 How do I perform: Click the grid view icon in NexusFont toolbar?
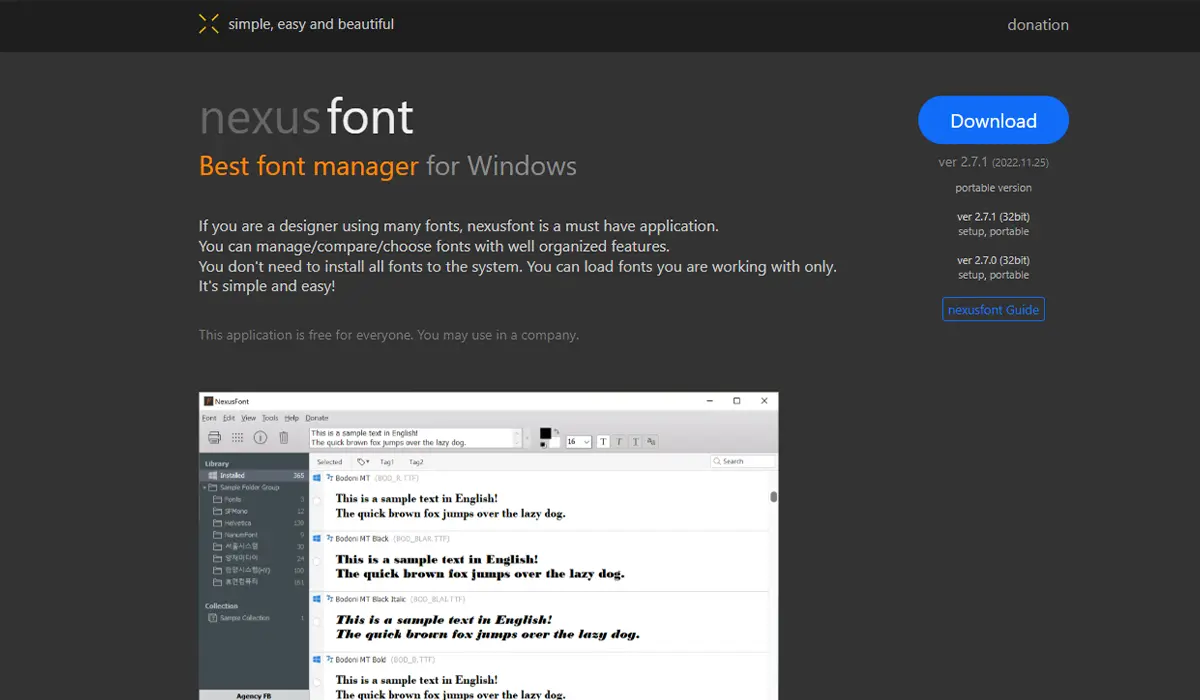point(237,437)
